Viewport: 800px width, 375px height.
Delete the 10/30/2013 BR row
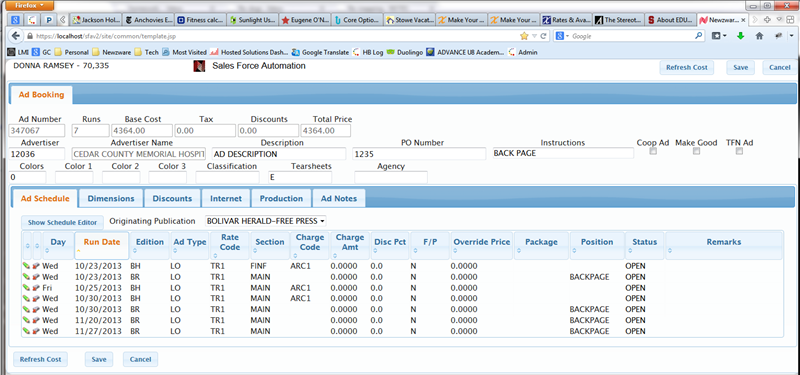(x=36, y=309)
